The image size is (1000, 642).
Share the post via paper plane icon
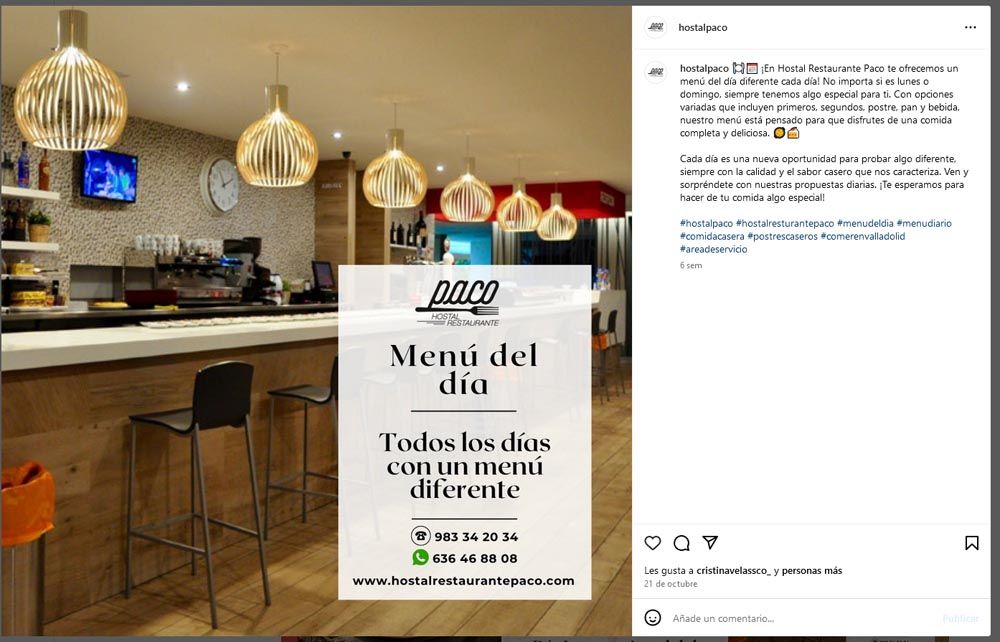[710, 542]
